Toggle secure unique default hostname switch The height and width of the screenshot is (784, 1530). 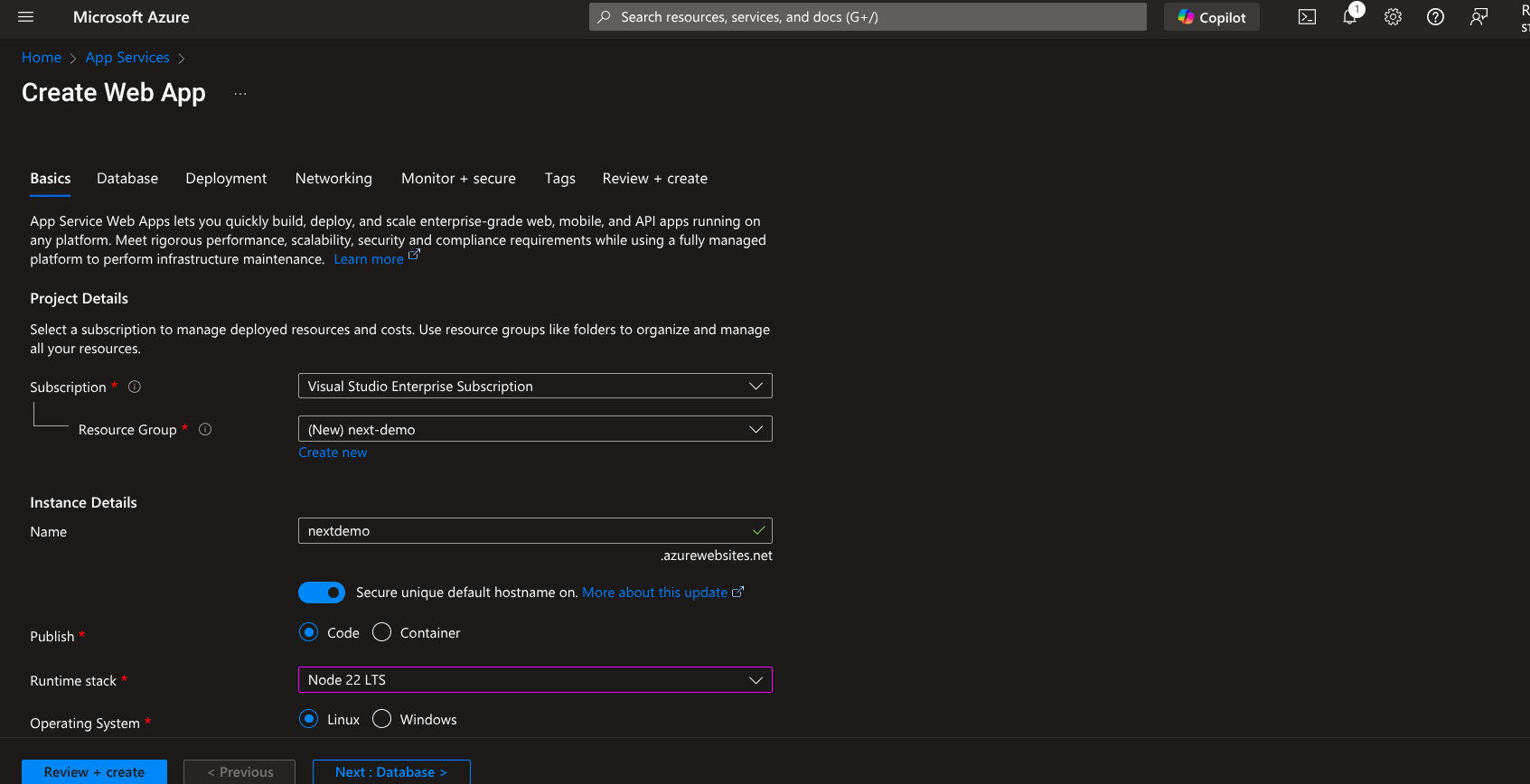click(x=322, y=593)
